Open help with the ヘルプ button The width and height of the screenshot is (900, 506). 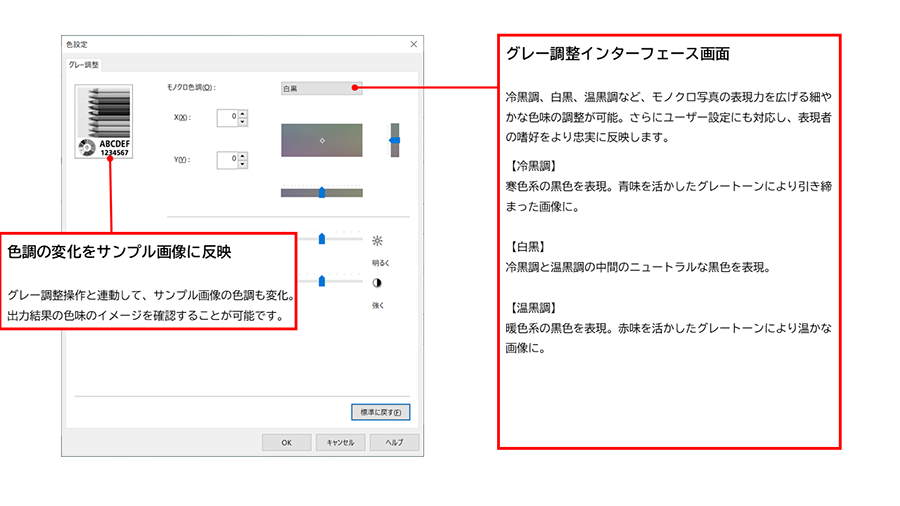point(394,442)
